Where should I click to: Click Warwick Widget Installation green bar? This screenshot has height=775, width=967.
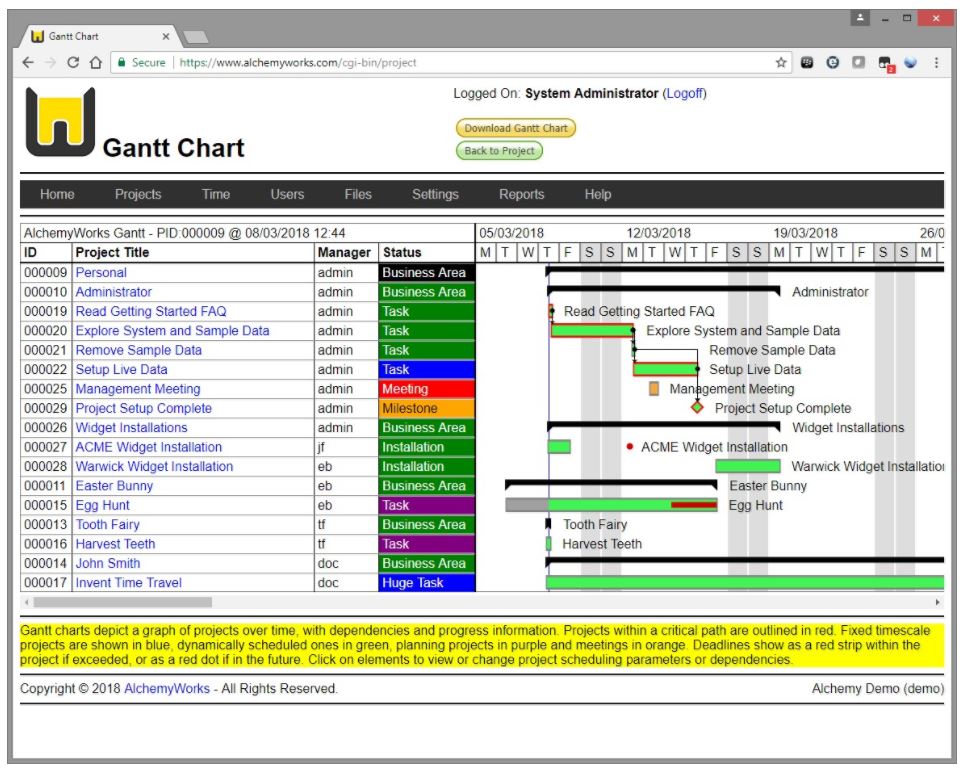pyautogui.click(x=747, y=466)
